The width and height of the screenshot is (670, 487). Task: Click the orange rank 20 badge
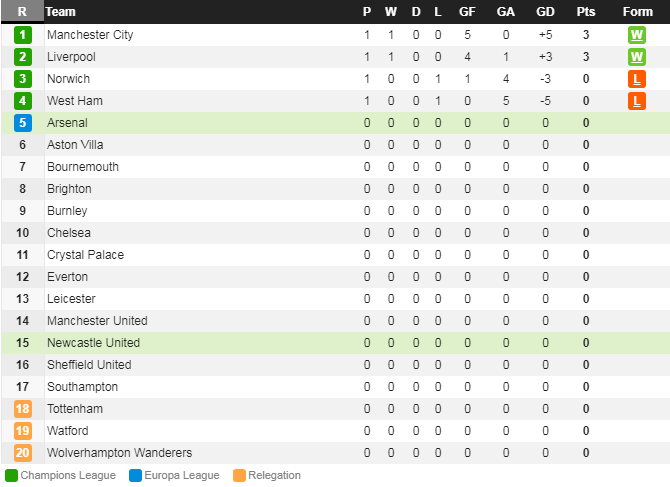(23, 453)
